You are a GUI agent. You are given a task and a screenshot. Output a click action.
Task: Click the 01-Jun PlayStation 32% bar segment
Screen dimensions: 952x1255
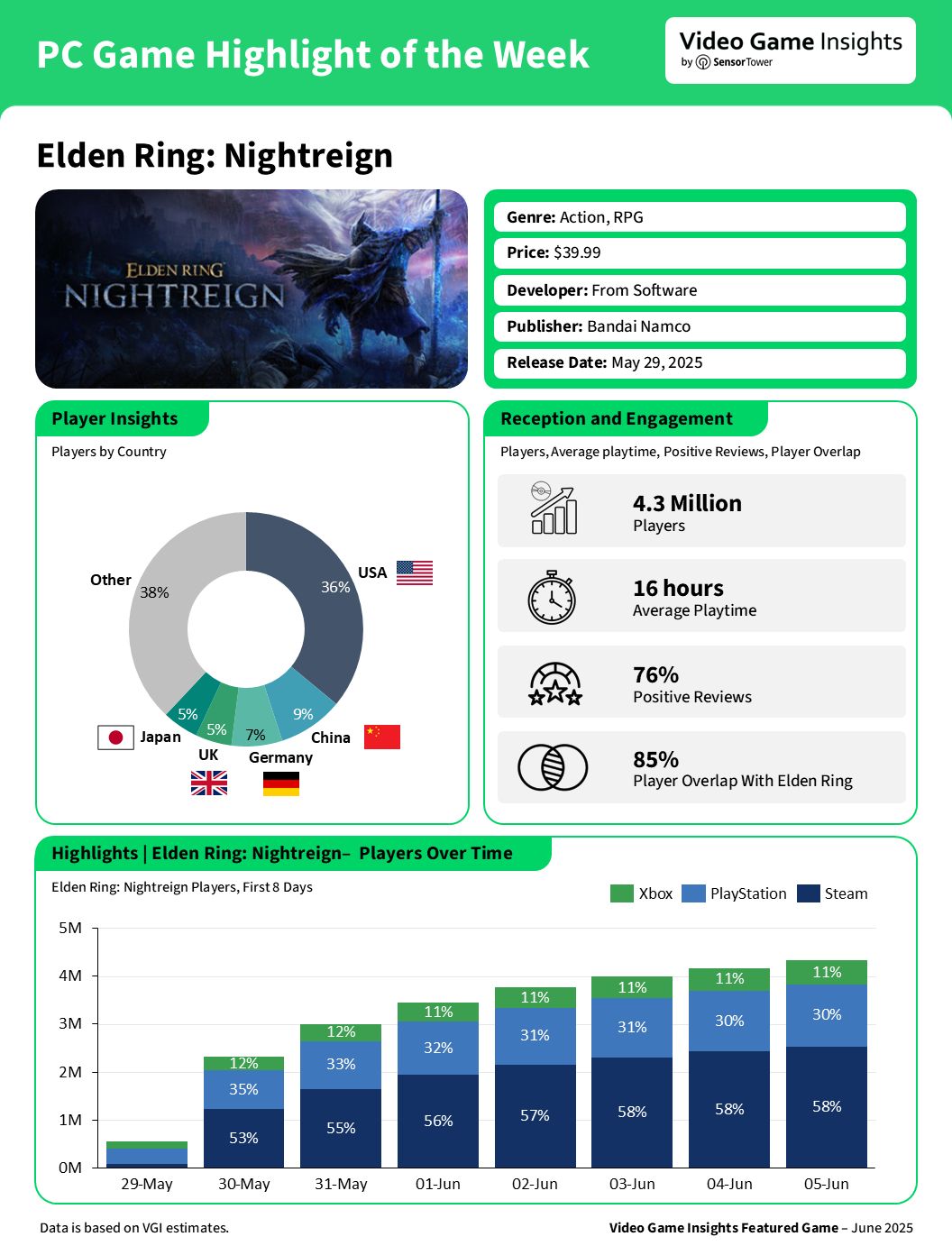pyautogui.click(x=438, y=1048)
